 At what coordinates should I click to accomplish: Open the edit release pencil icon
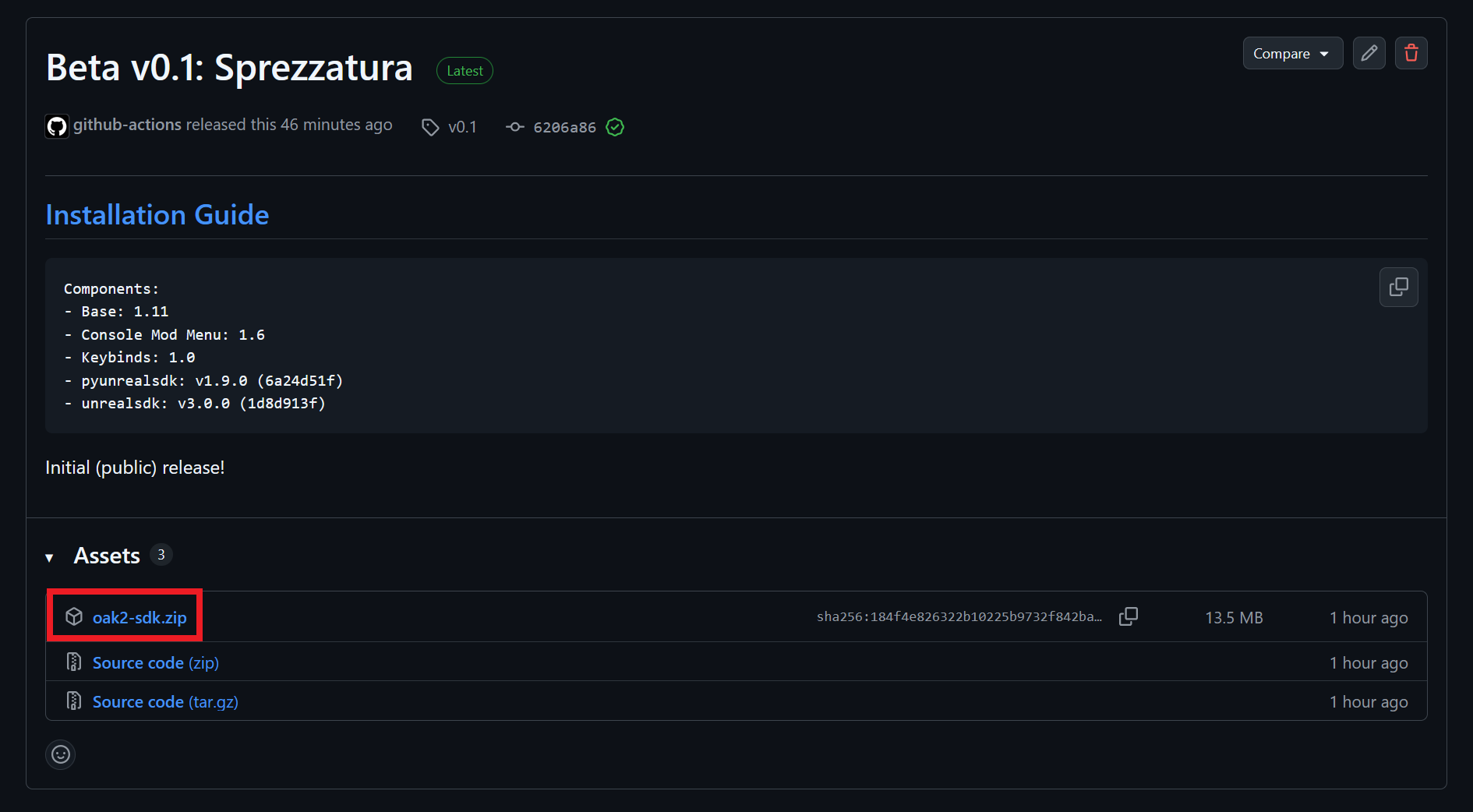[x=1369, y=53]
